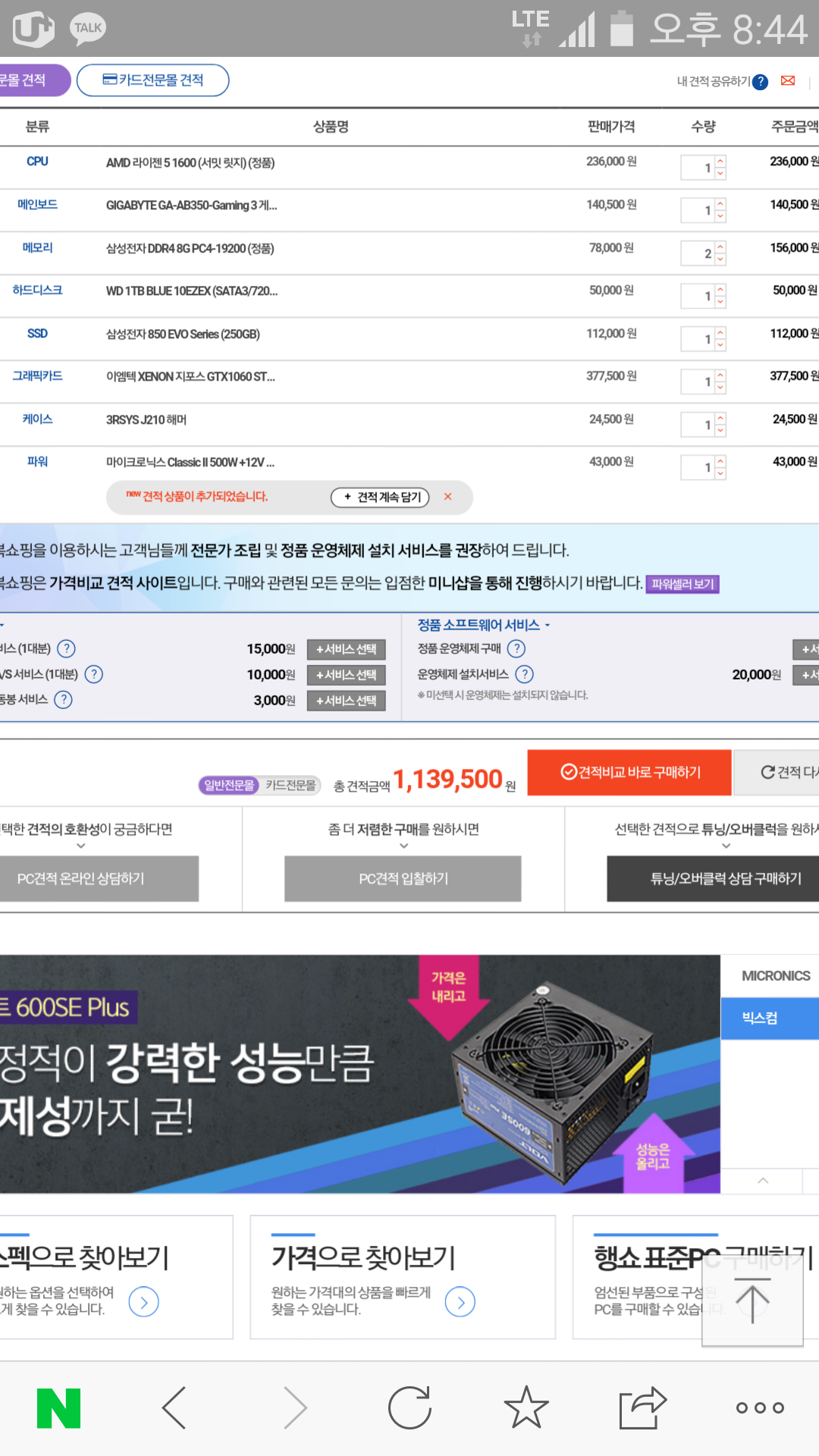
Task: Change quantity stepper for 그래픽카드 row
Action: [x=720, y=381]
